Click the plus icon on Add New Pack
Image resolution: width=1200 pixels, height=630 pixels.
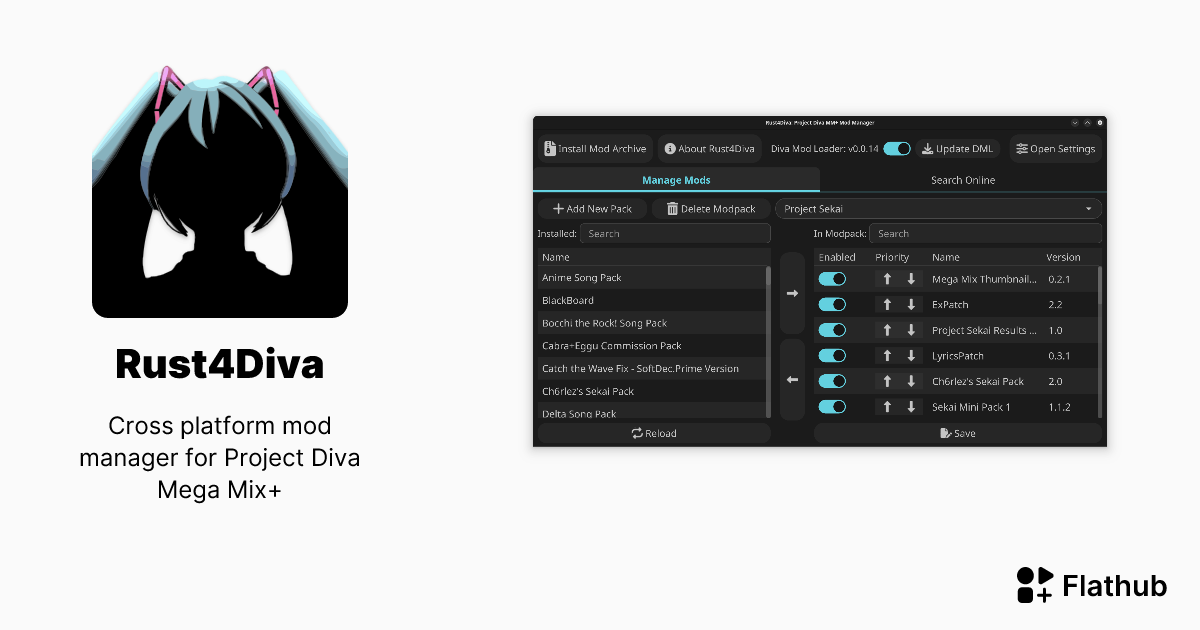[558, 208]
